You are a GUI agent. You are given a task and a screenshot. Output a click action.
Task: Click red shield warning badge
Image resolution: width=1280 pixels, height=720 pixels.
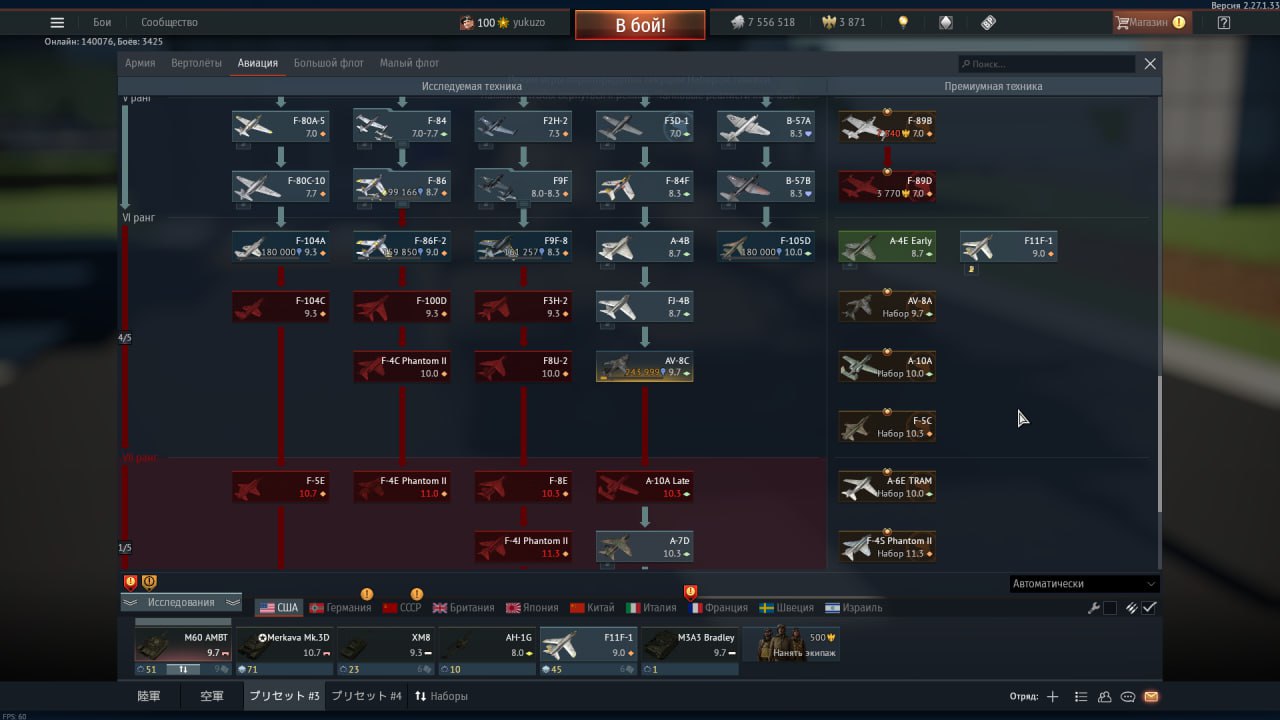(x=130, y=582)
